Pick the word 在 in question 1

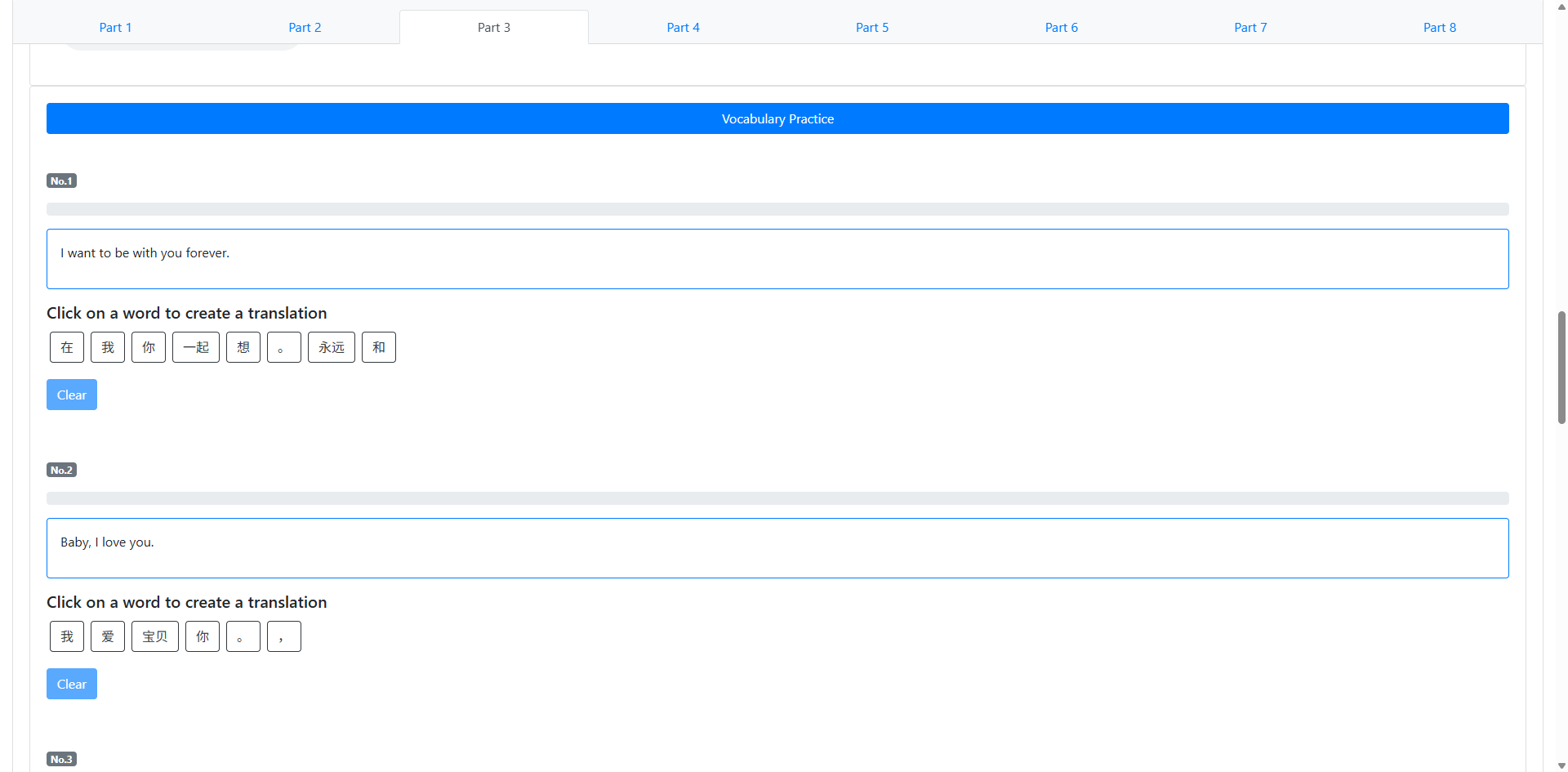(x=67, y=347)
